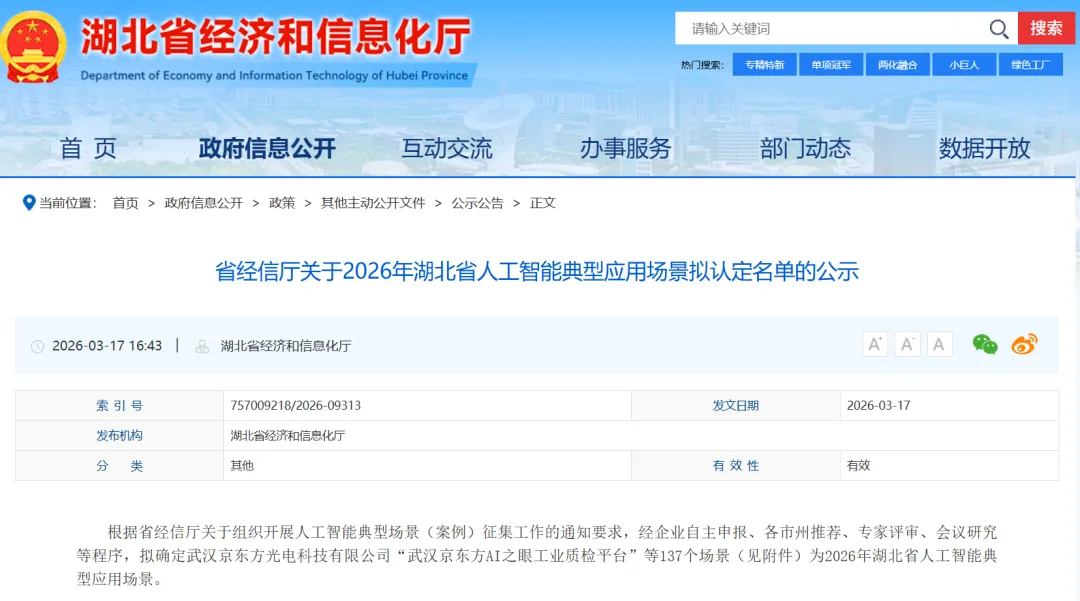This screenshot has height=601, width=1080.
Task: Select 办事服务 from the main navigation
Action: (625, 149)
